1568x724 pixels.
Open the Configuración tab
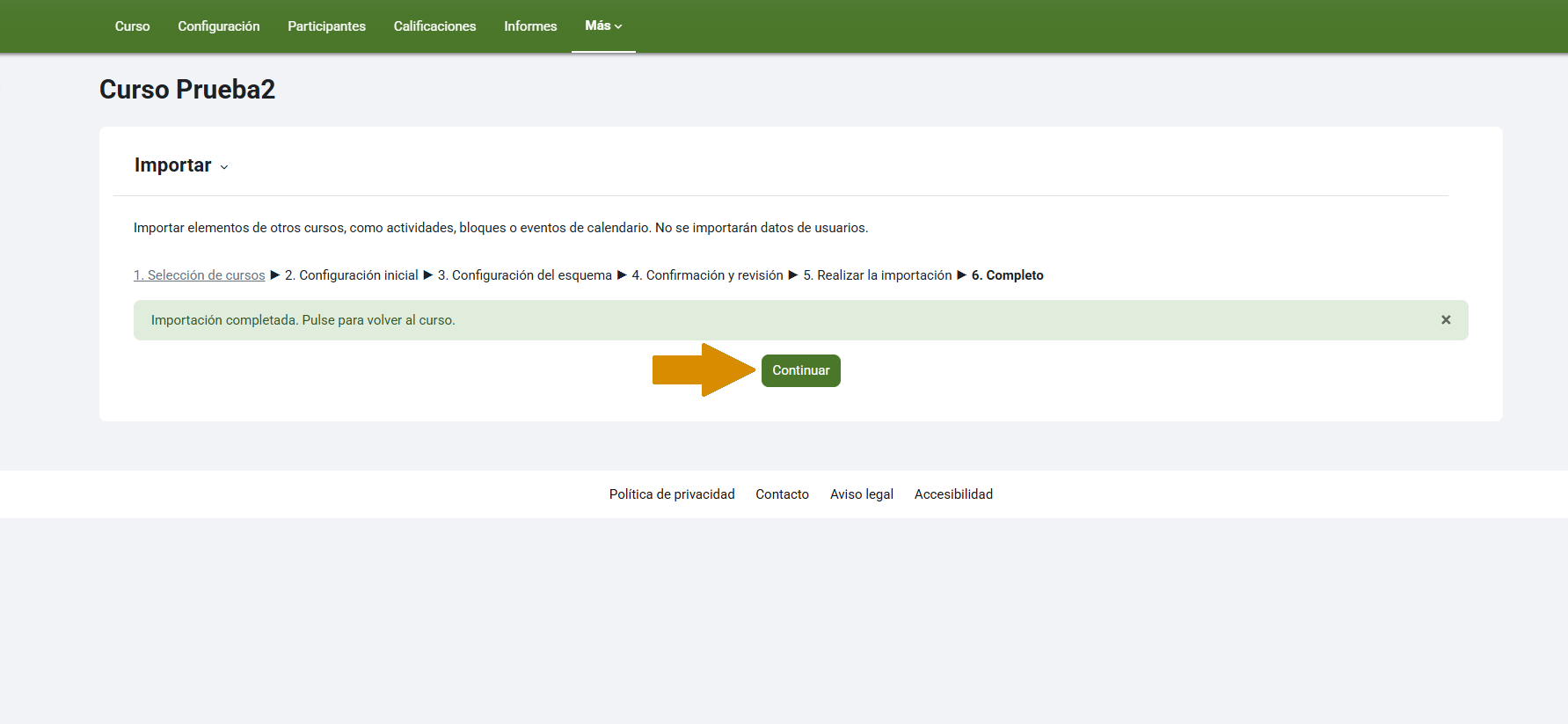(219, 26)
